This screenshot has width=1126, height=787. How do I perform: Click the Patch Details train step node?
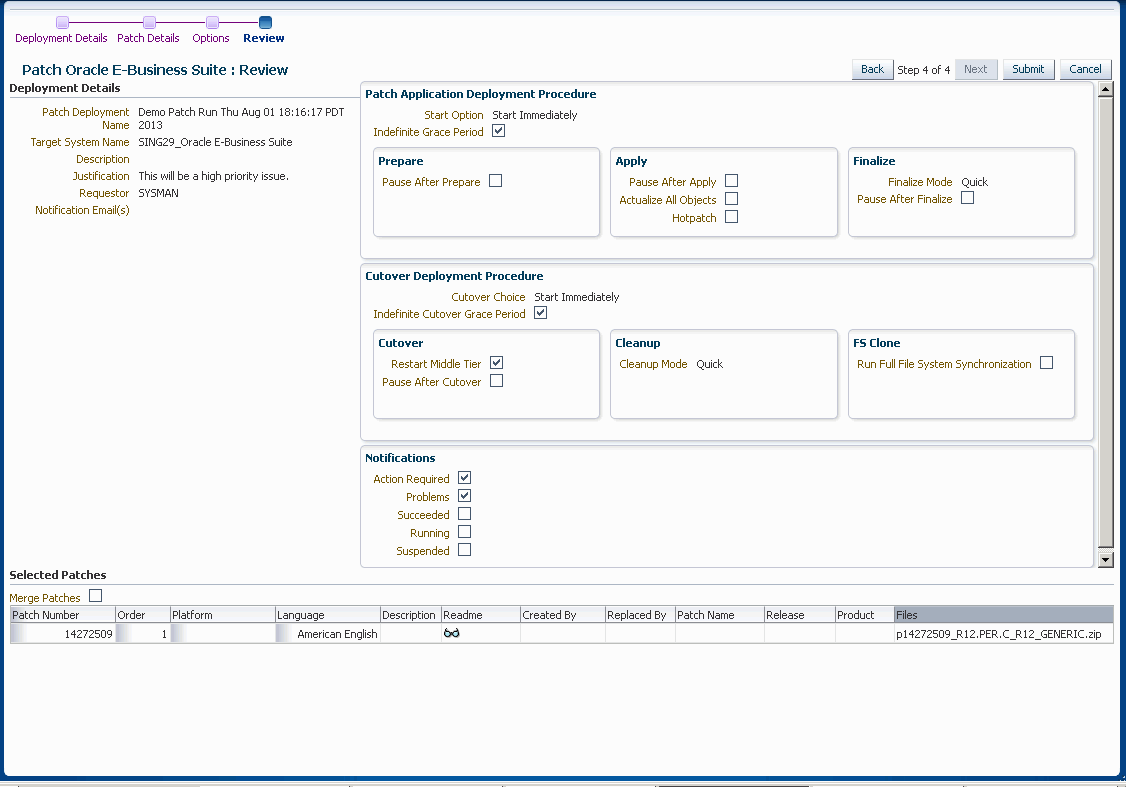pos(149,23)
